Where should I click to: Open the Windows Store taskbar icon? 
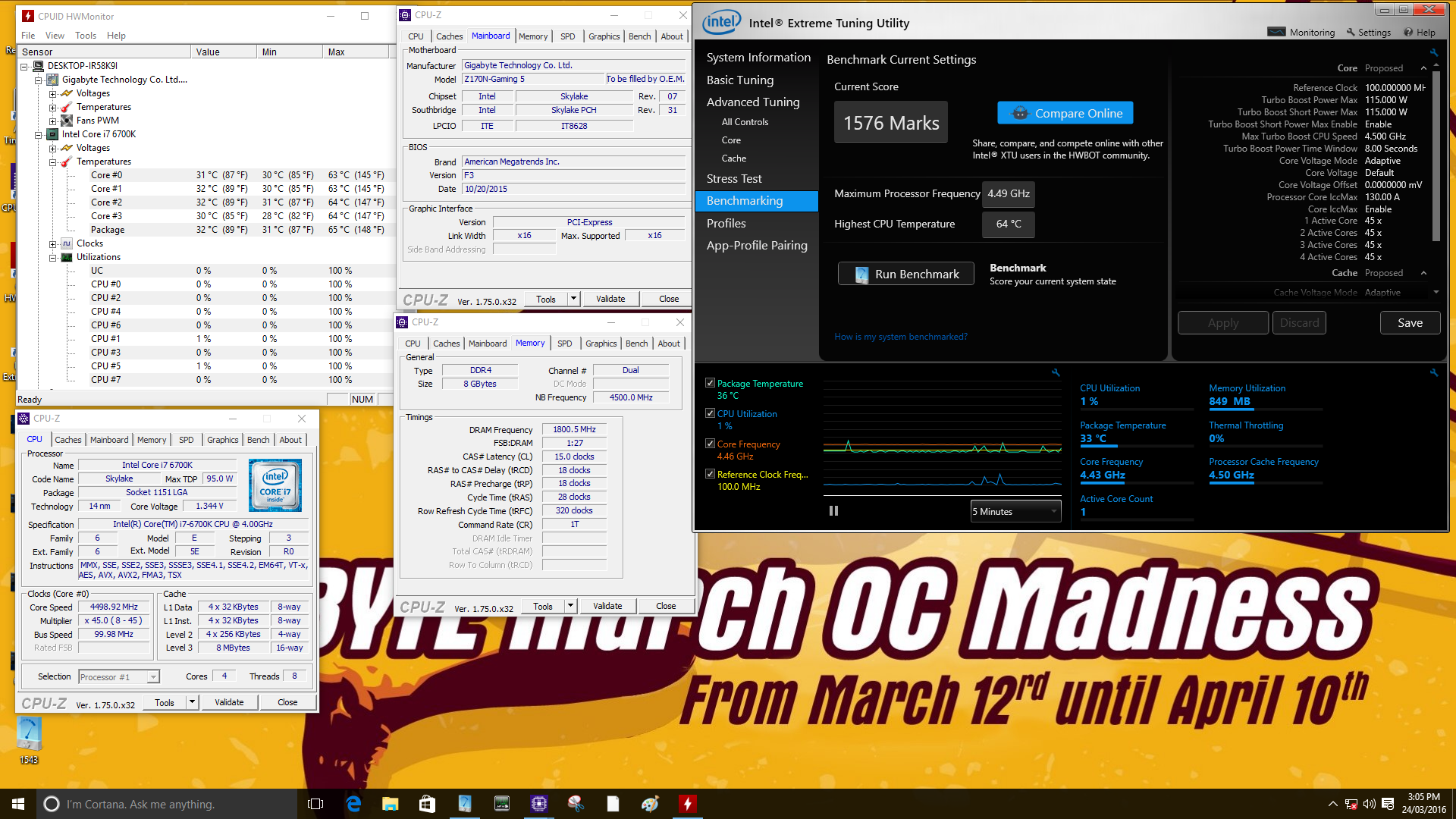[x=427, y=804]
